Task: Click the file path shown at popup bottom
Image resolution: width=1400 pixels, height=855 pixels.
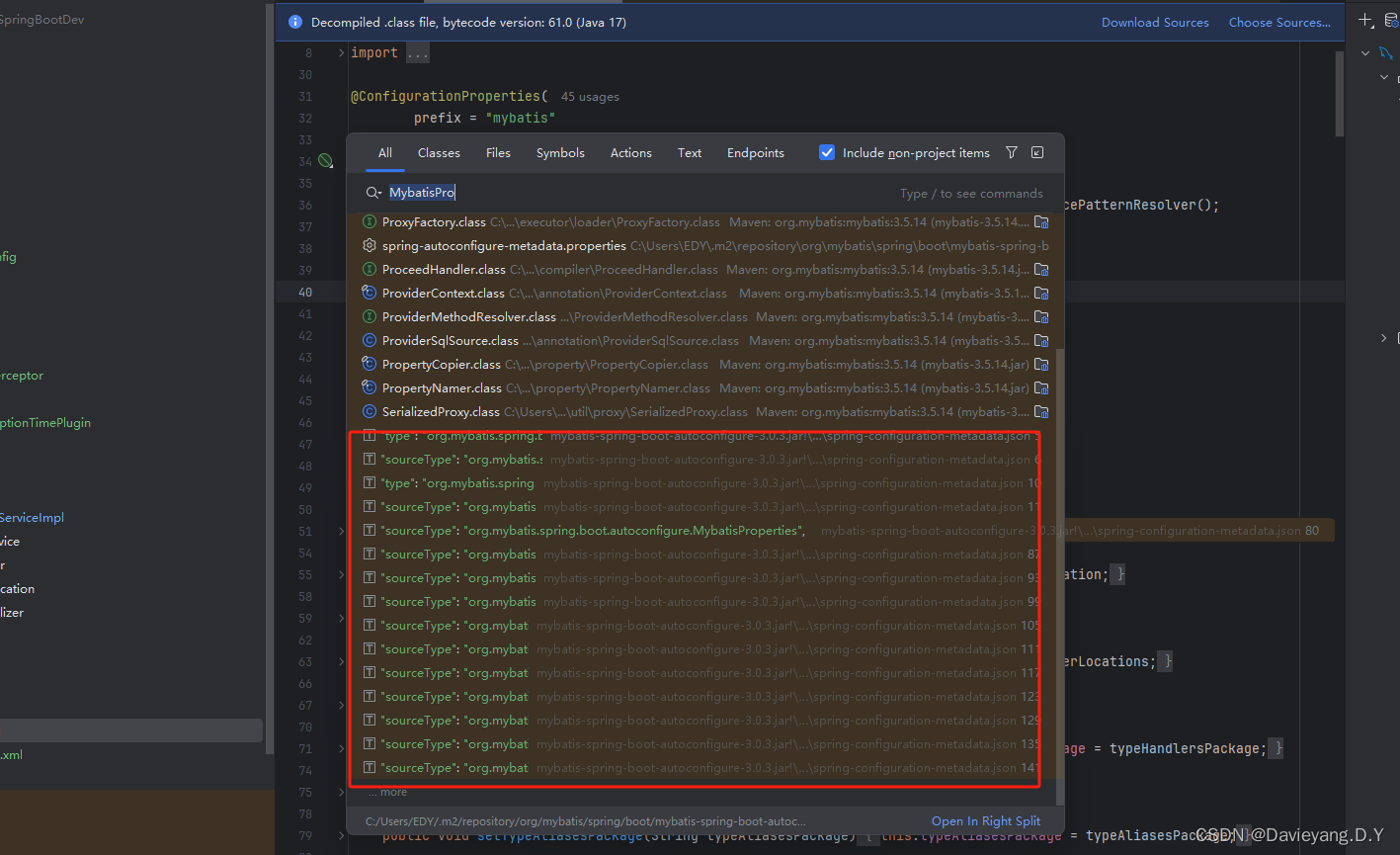Action: [x=586, y=821]
